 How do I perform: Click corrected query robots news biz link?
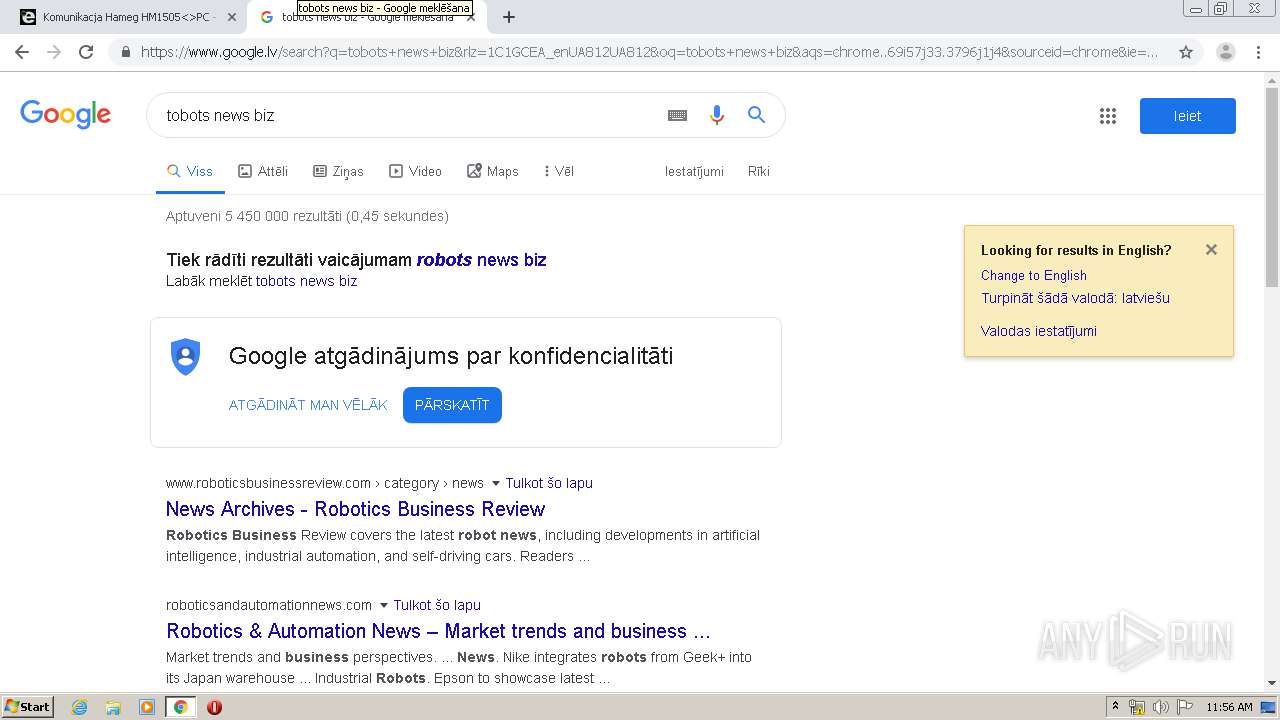click(x=481, y=260)
